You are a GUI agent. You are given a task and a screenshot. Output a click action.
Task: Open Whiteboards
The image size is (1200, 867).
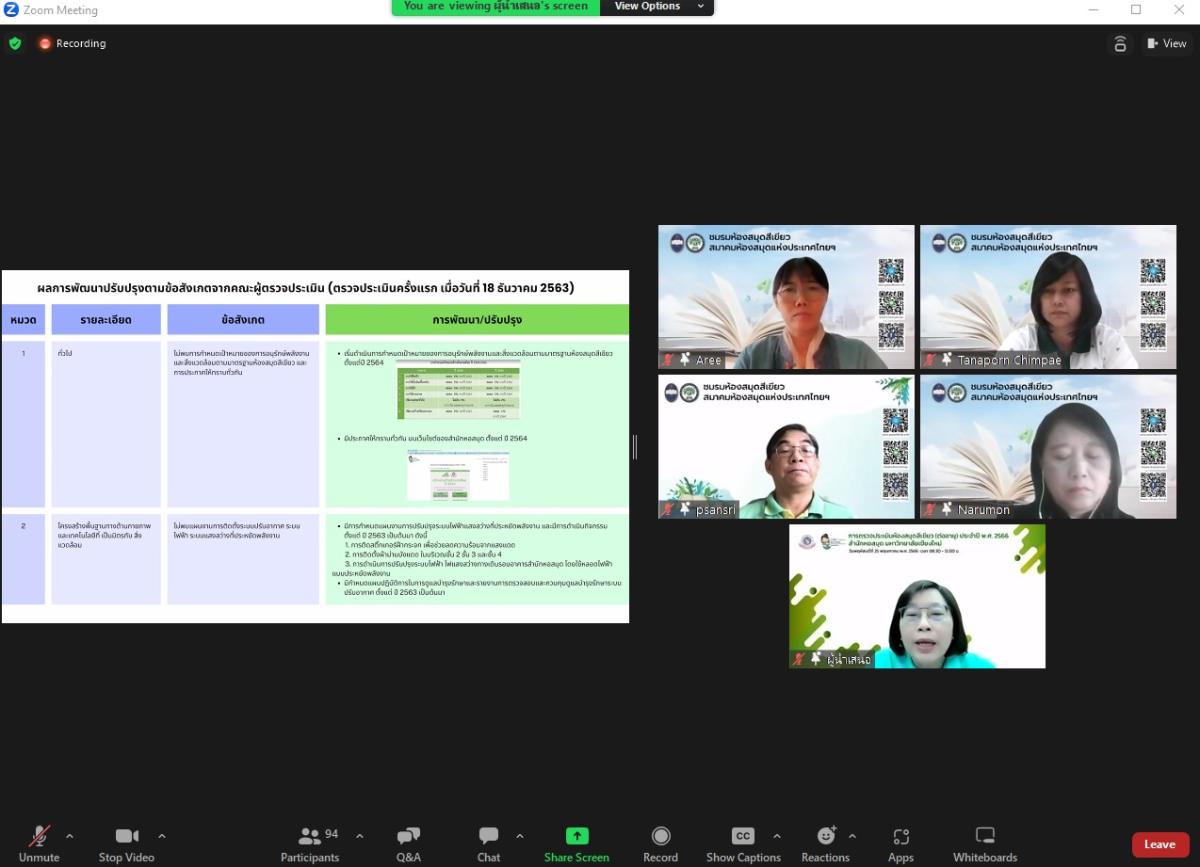(x=984, y=843)
